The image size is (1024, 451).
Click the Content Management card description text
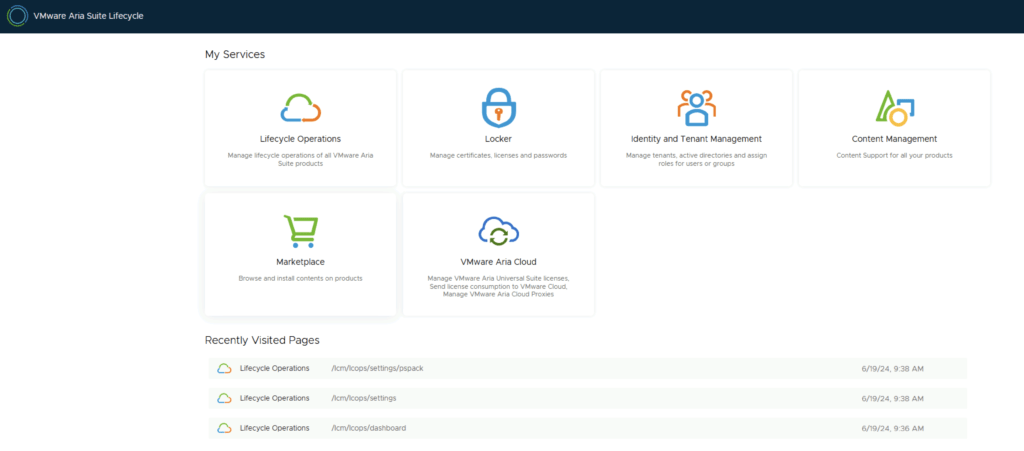(x=894, y=156)
